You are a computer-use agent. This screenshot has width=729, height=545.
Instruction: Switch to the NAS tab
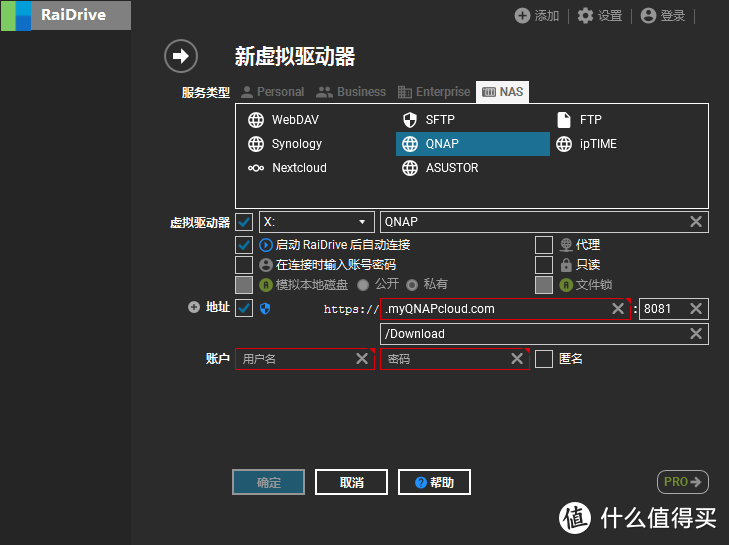tap(503, 92)
